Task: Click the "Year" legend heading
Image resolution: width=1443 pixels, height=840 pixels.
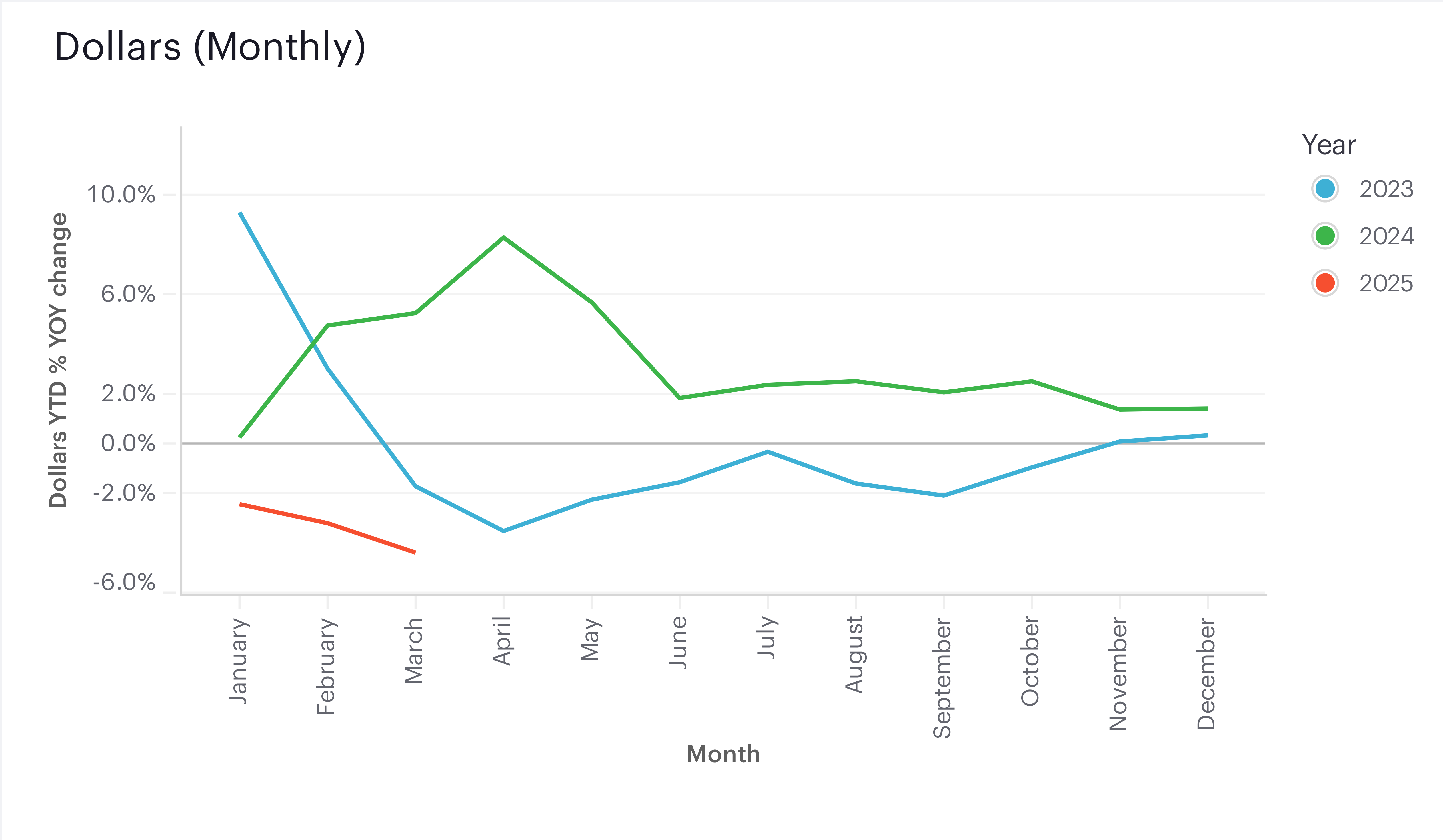Action: coord(1328,145)
